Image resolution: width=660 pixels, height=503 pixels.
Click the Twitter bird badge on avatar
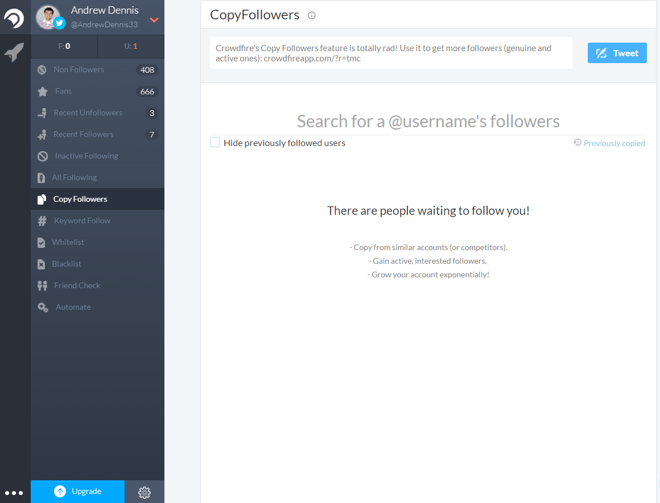[x=60, y=24]
